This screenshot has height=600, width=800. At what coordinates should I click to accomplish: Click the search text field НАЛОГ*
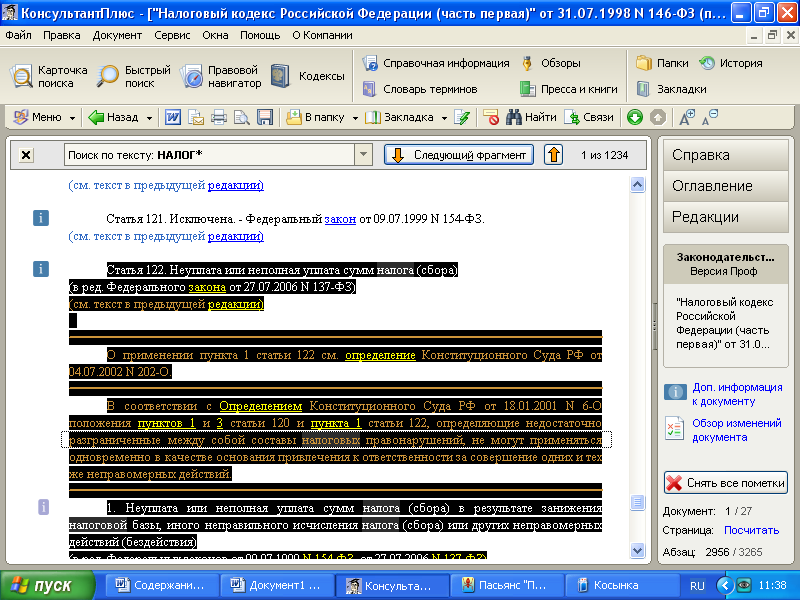coord(210,155)
